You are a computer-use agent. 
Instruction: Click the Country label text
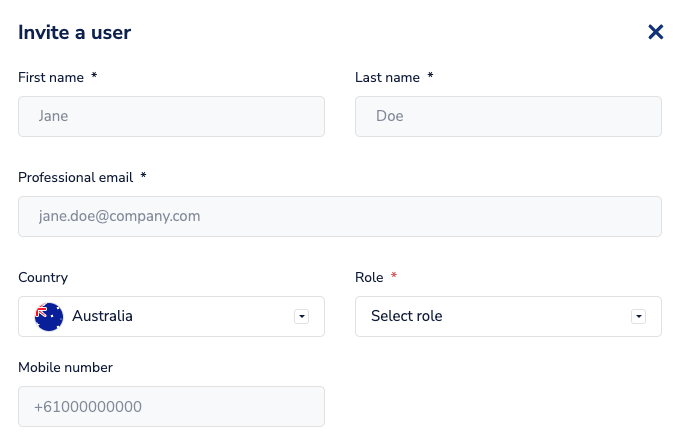(43, 277)
